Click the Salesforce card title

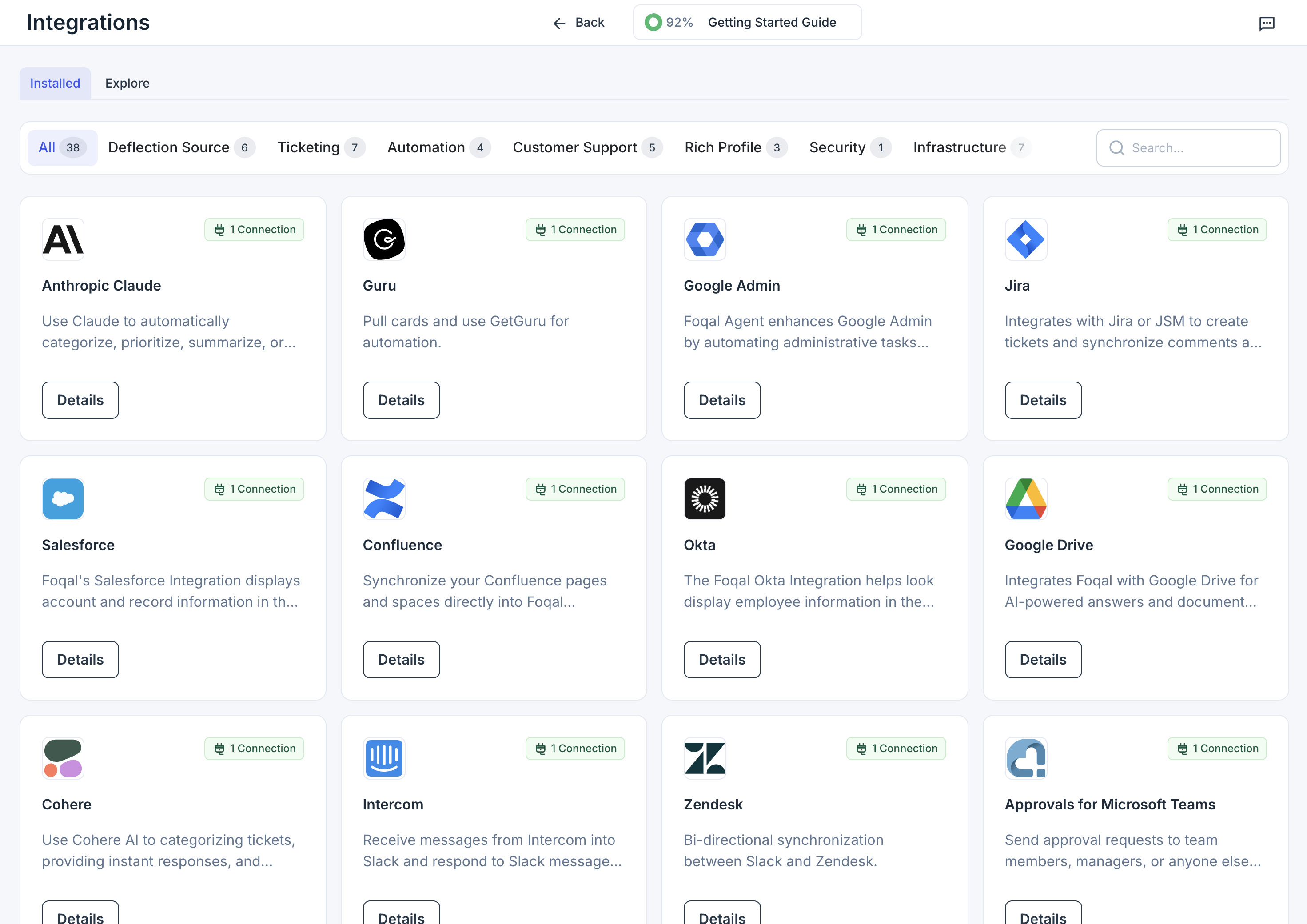pos(79,546)
